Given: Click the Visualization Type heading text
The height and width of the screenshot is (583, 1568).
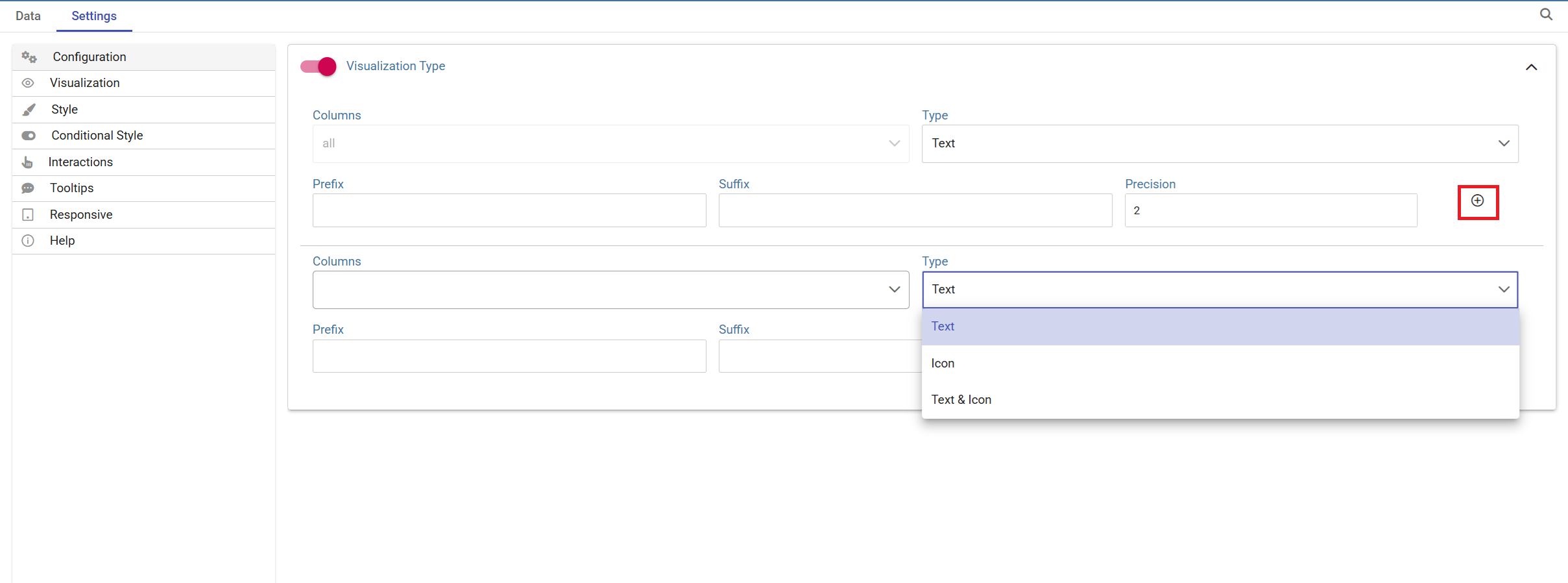Looking at the screenshot, I should click(396, 66).
